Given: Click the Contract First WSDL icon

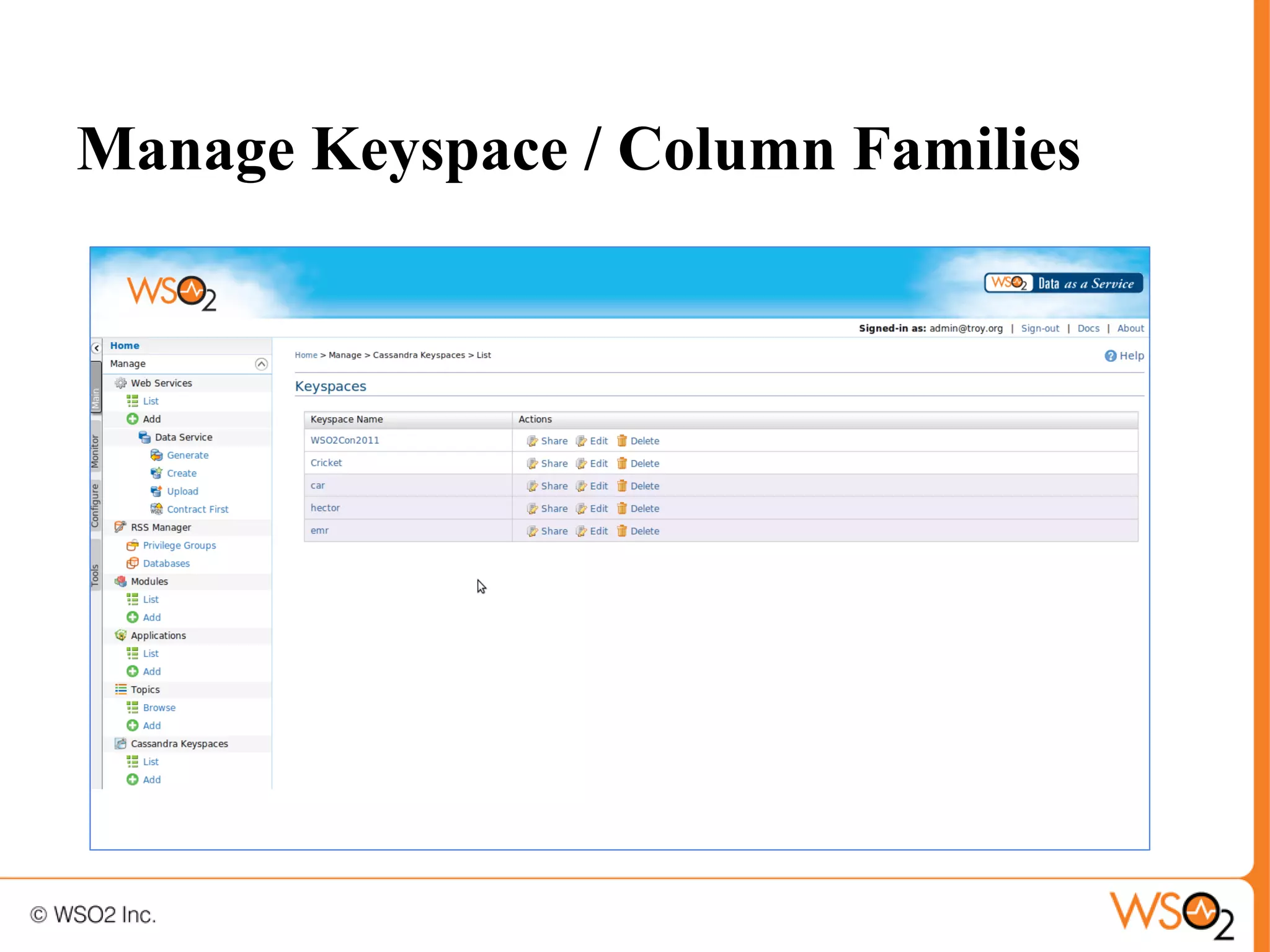Looking at the screenshot, I should pos(156,509).
